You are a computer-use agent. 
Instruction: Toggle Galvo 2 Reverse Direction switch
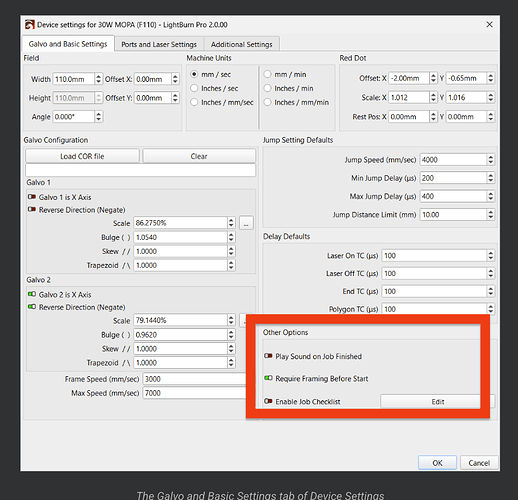click(32, 307)
